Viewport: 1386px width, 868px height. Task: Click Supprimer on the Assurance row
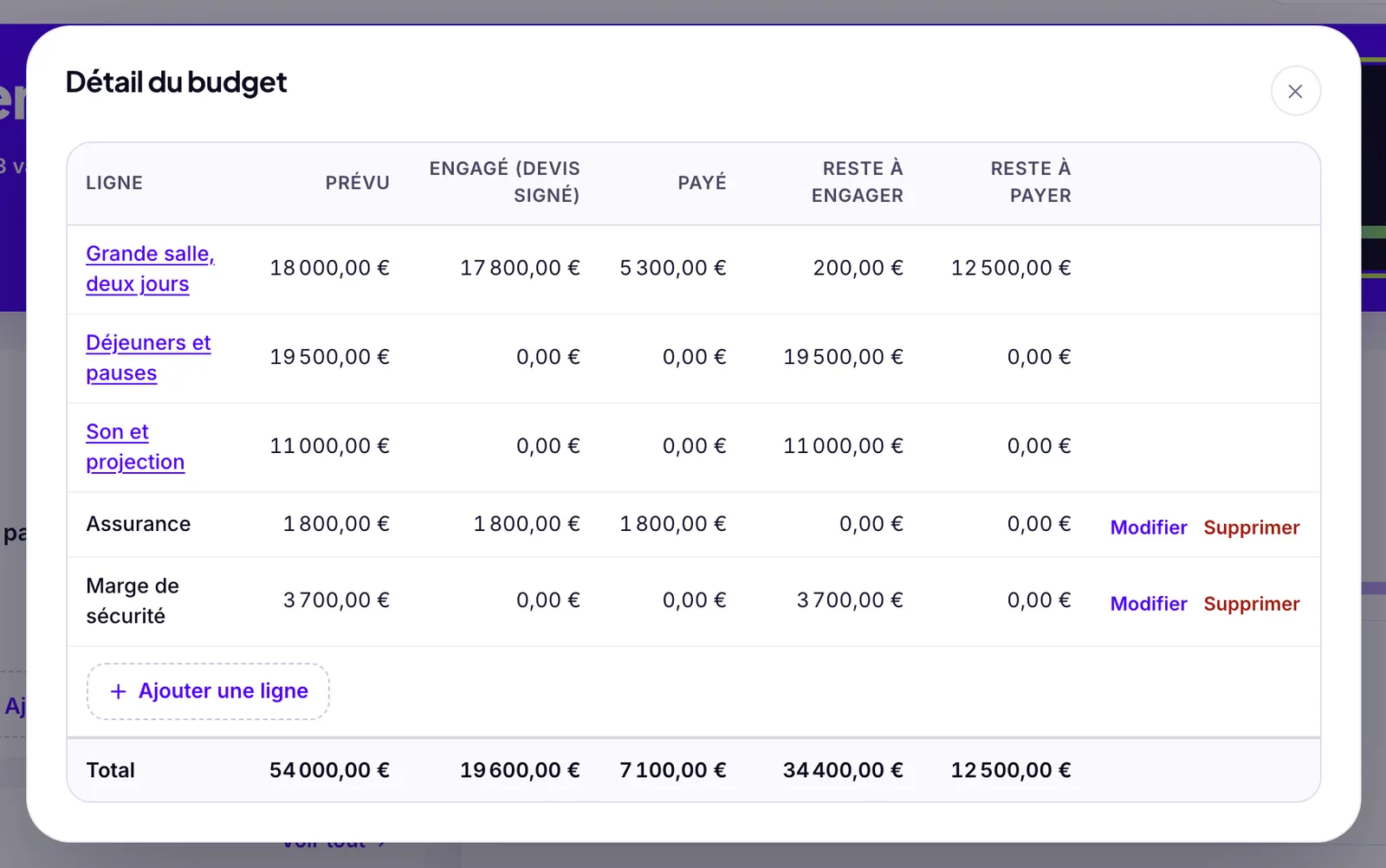click(x=1251, y=528)
